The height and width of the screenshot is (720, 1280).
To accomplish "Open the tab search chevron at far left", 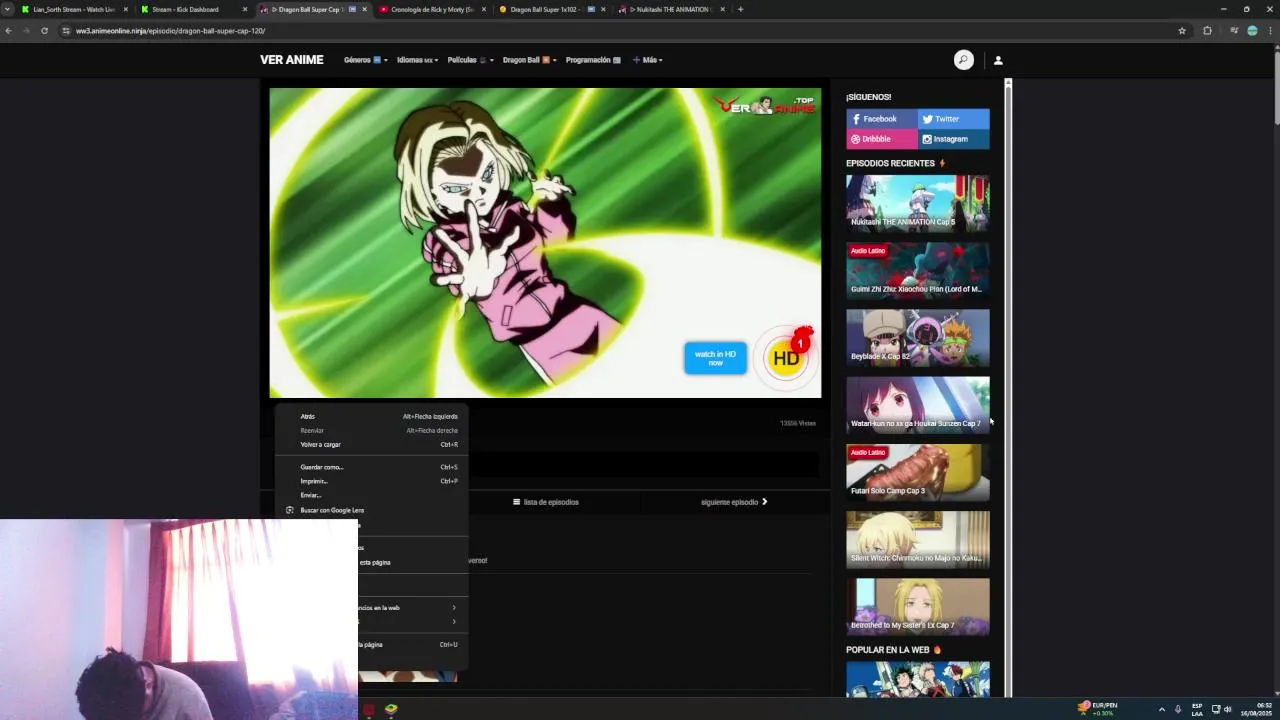I will [9, 9].
